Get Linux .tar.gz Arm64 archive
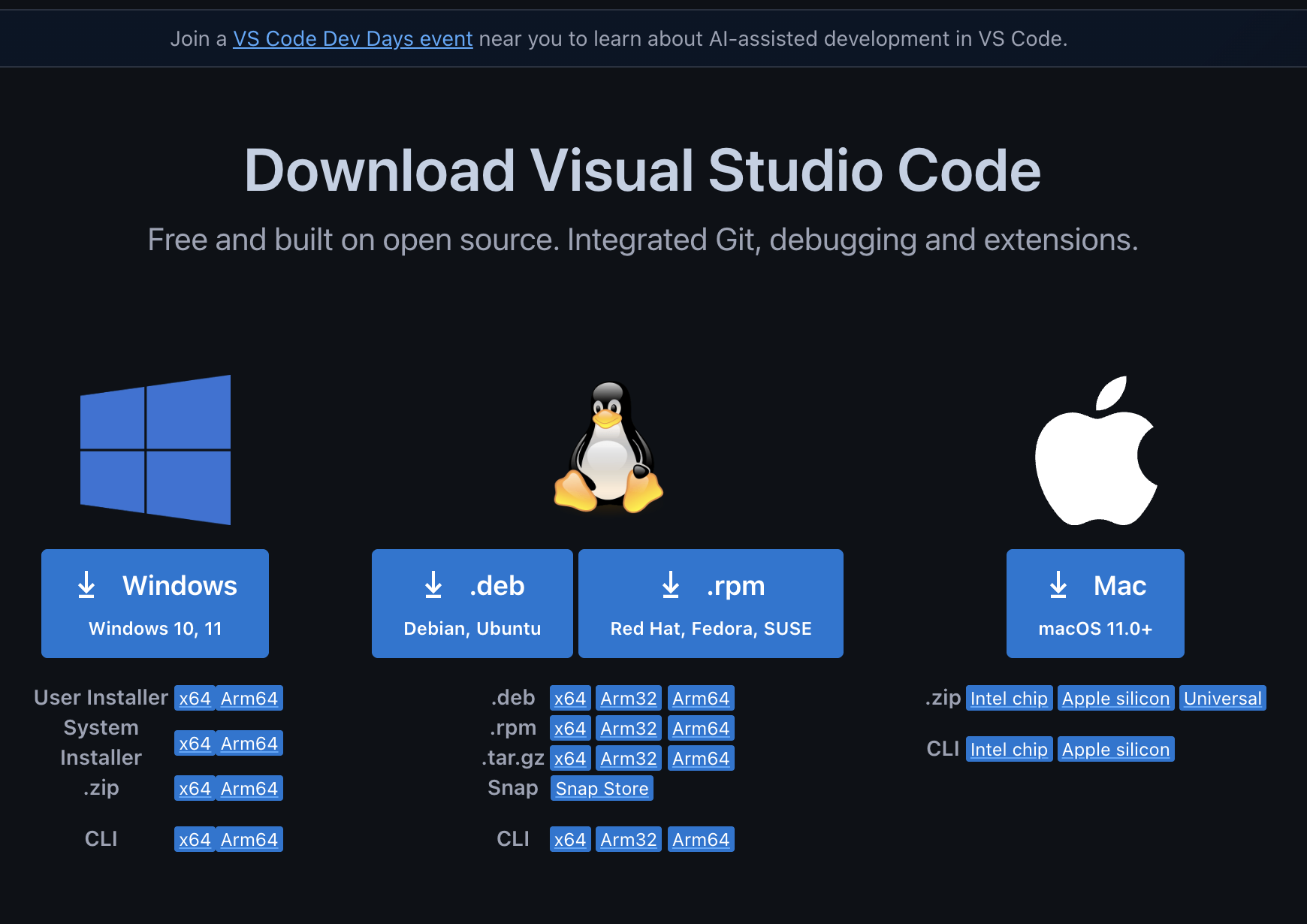Image resolution: width=1307 pixels, height=924 pixels. 701,758
